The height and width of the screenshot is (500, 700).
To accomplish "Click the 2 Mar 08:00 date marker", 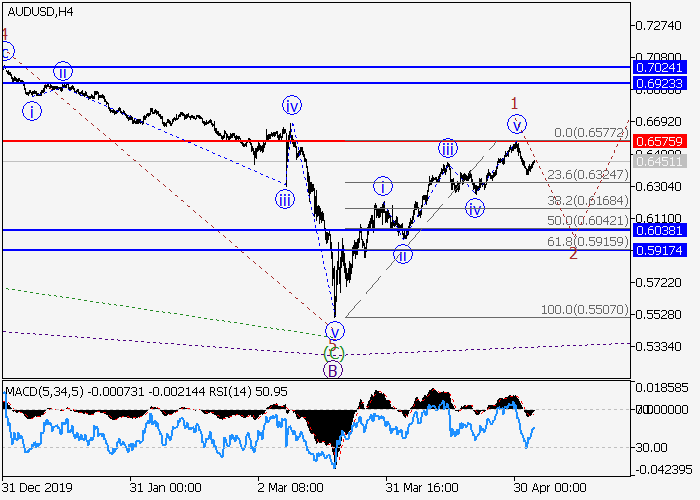I will (x=290, y=489).
